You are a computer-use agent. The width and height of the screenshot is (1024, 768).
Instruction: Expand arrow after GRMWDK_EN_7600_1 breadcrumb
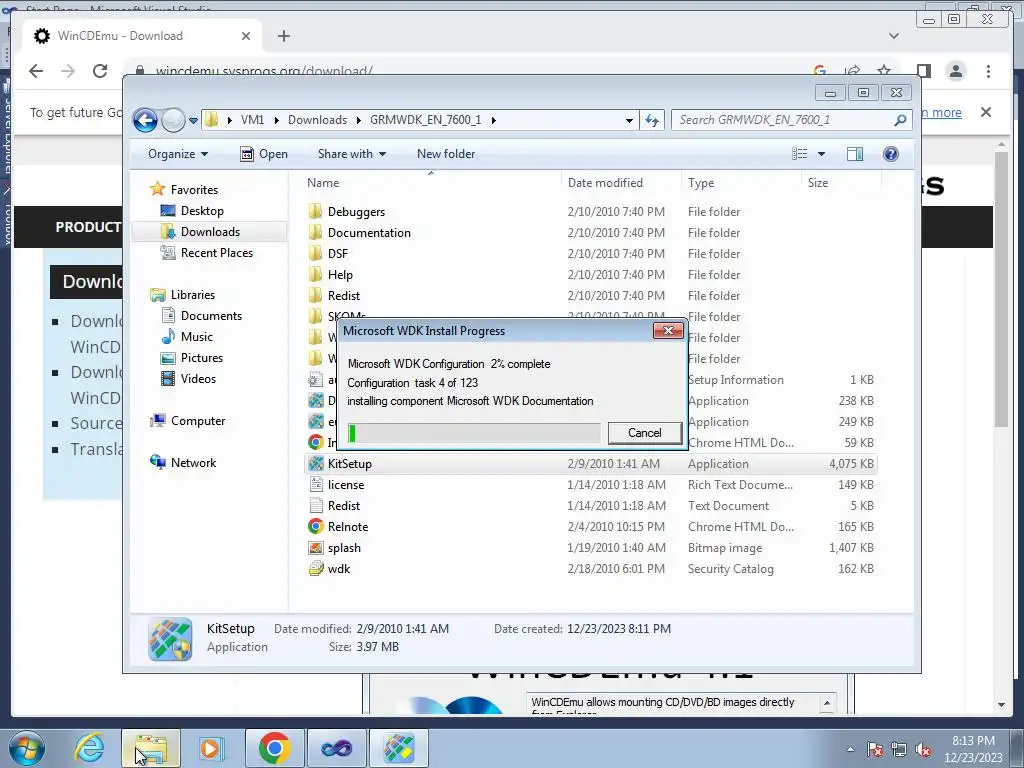click(494, 120)
